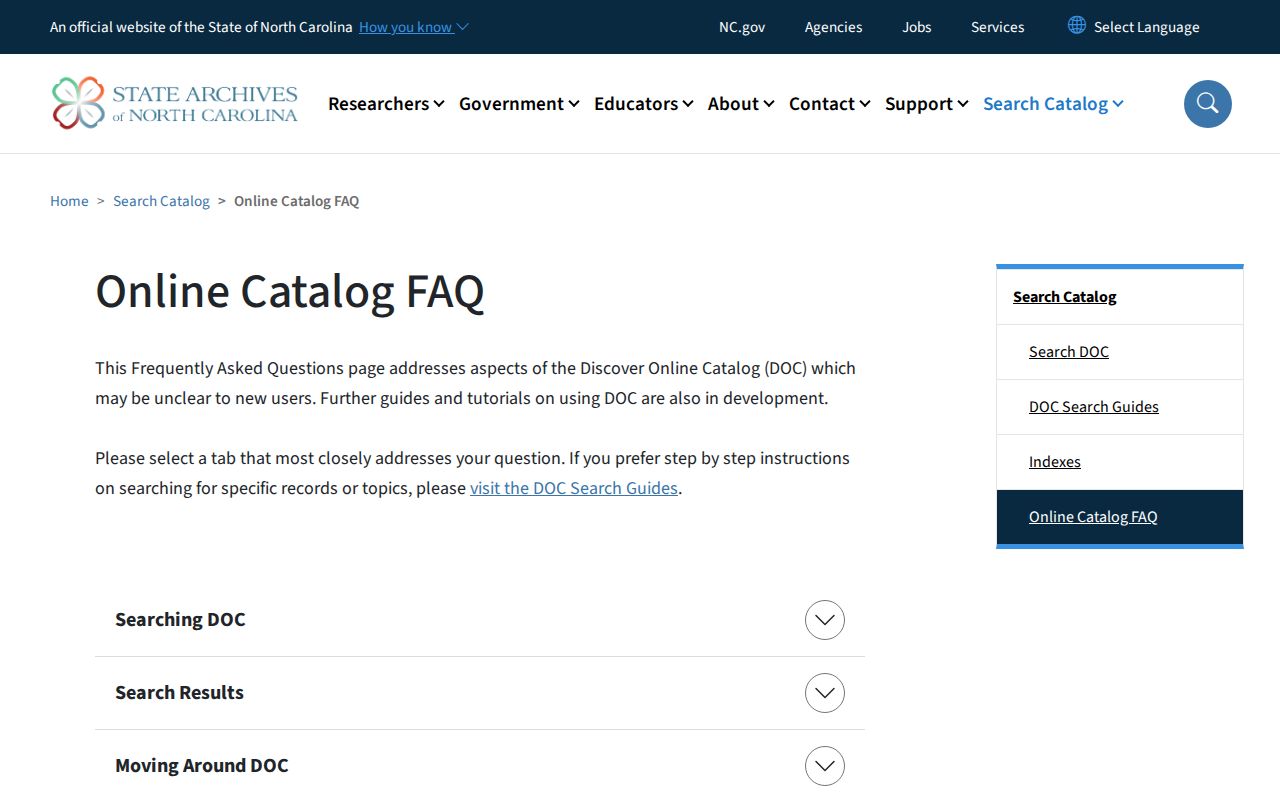Open the Search Catalog navigation menu
Image resolution: width=1280 pixels, height=800 pixels.
1053,104
